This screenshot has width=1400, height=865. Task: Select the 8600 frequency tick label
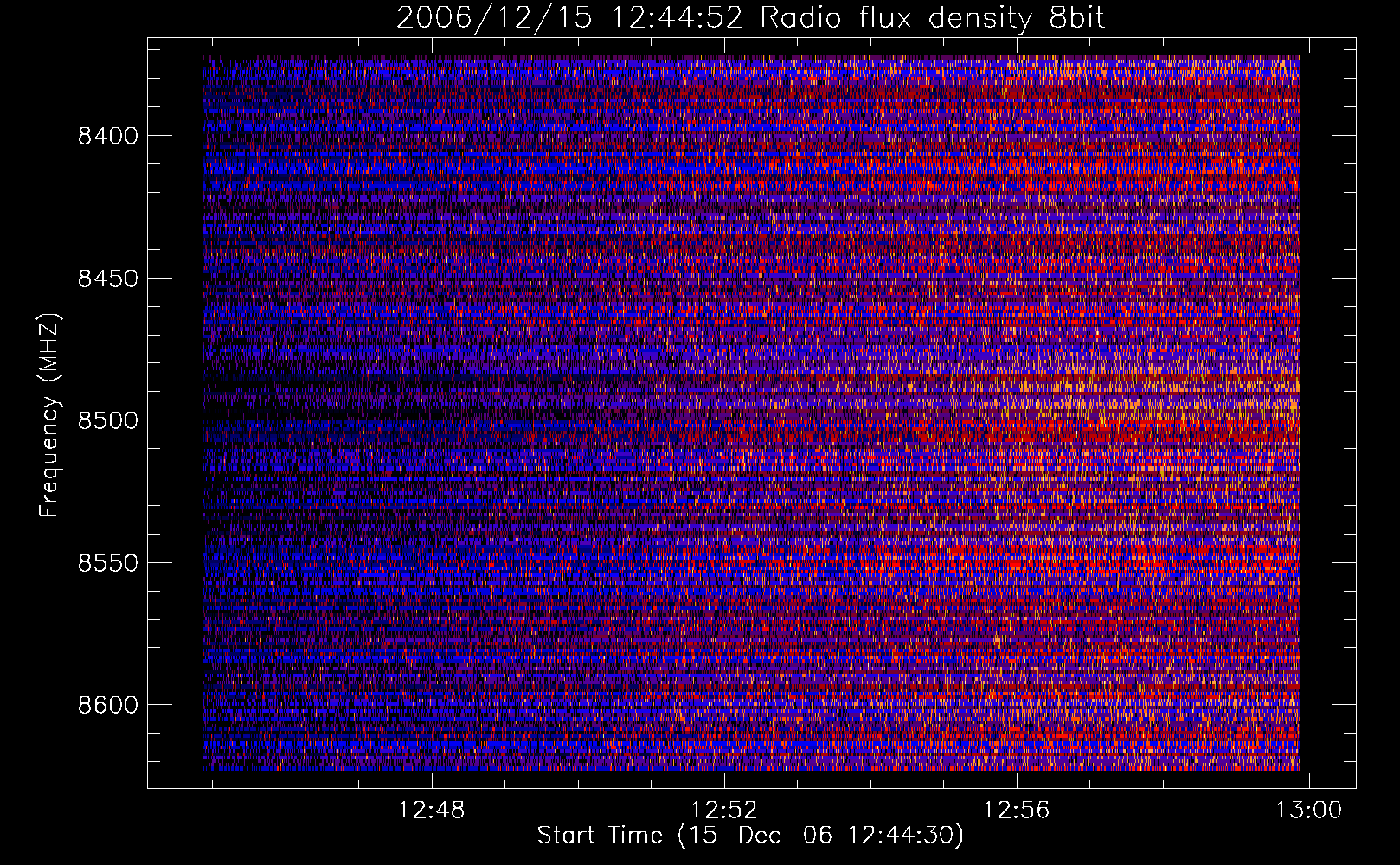[109, 705]
